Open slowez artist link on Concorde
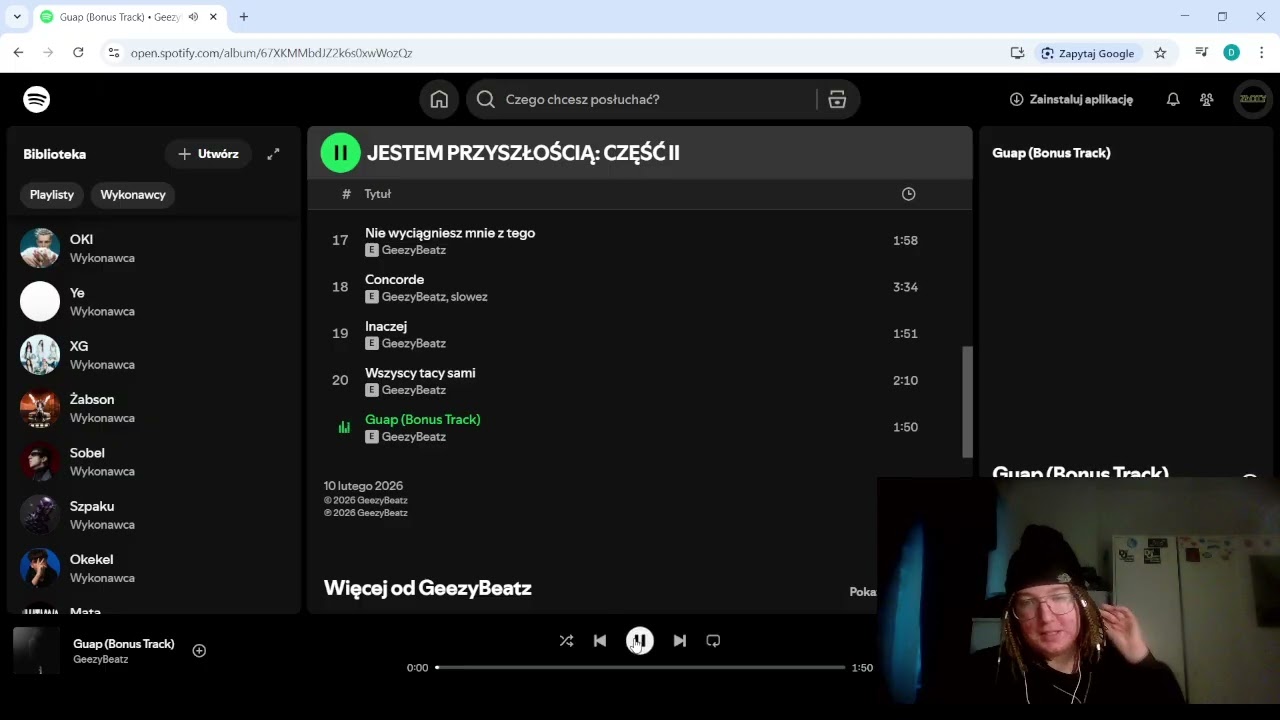1280x720 pixels. click(x=469, y=297)
